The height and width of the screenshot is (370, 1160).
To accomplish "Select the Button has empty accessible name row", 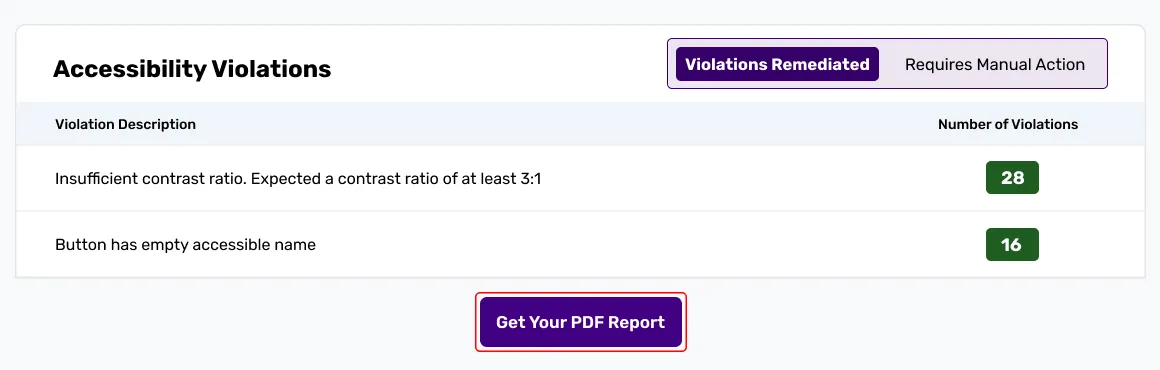I will coord(580,244).
